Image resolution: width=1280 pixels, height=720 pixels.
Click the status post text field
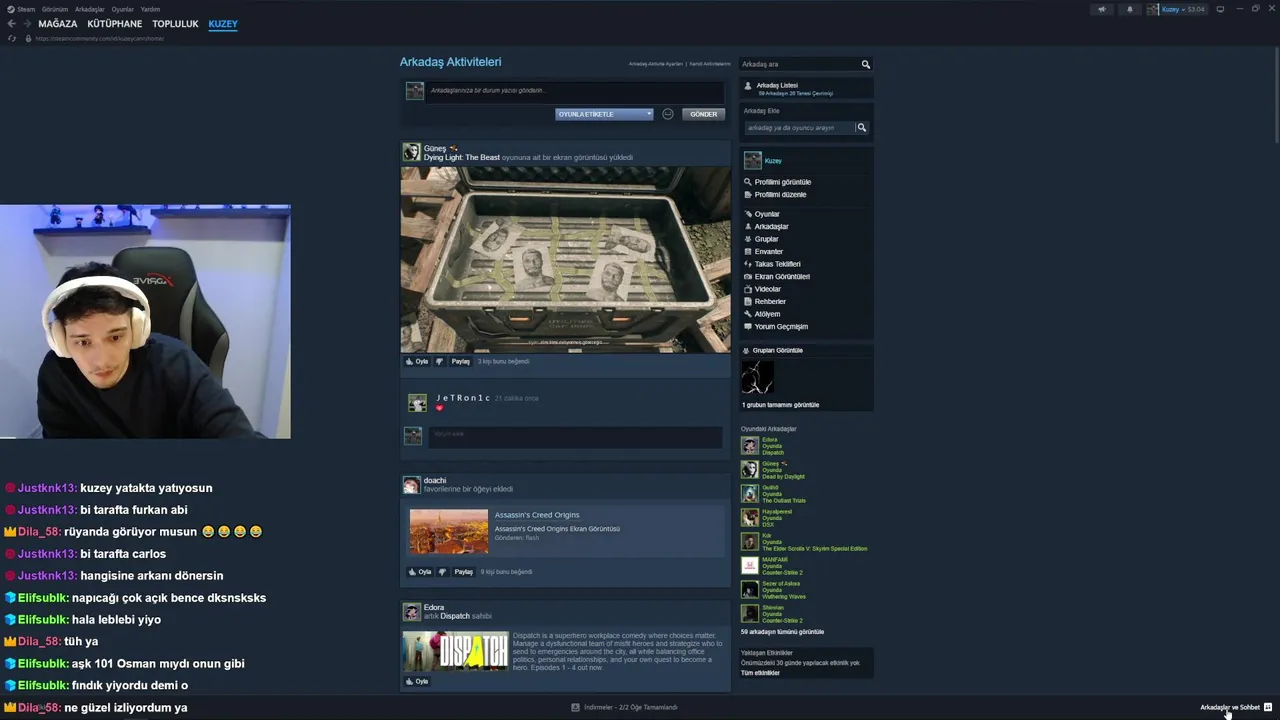coord(575,91)
